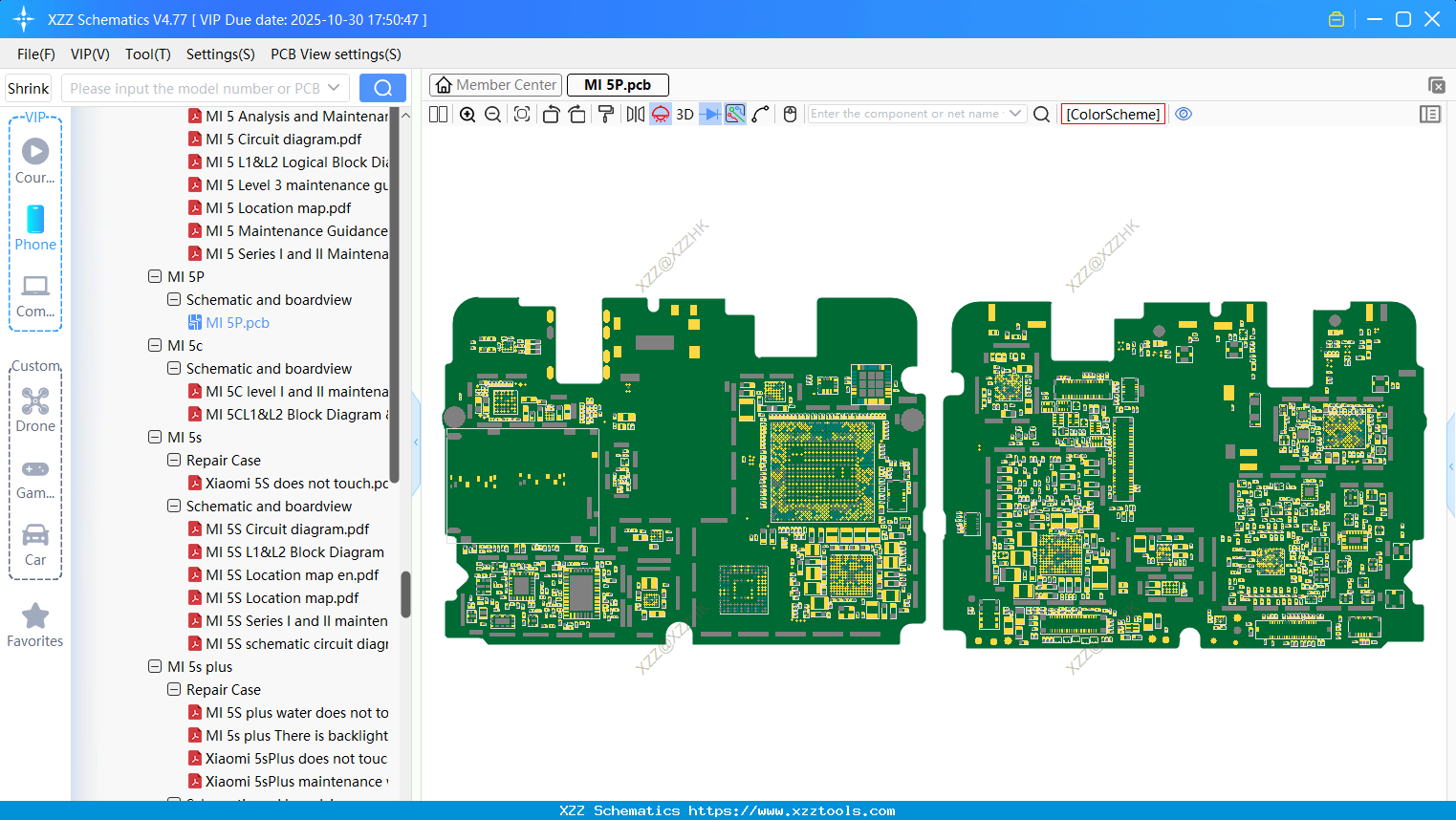Open the ColorScheme settings
This screenshot has height=820, width=1456.
(x=1113, y=114)
